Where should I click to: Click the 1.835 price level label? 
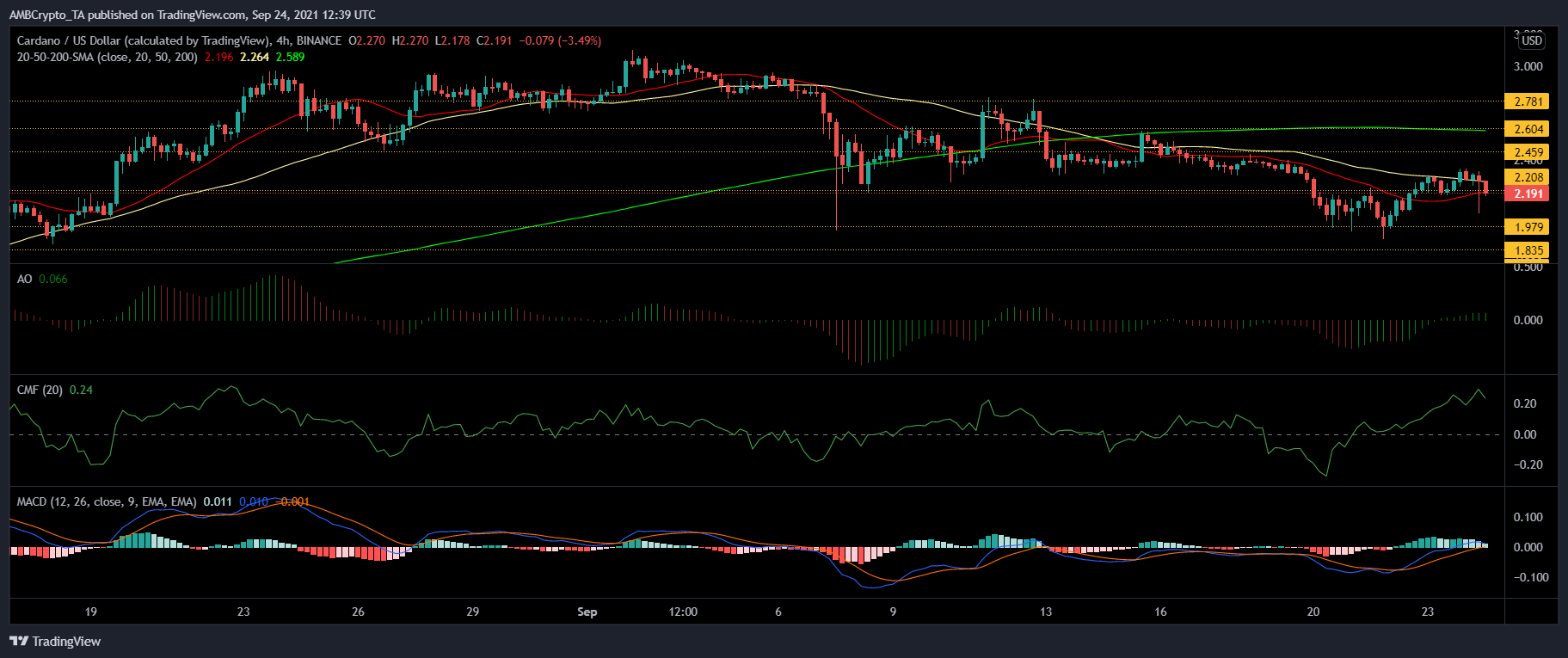click(1528, 250)
